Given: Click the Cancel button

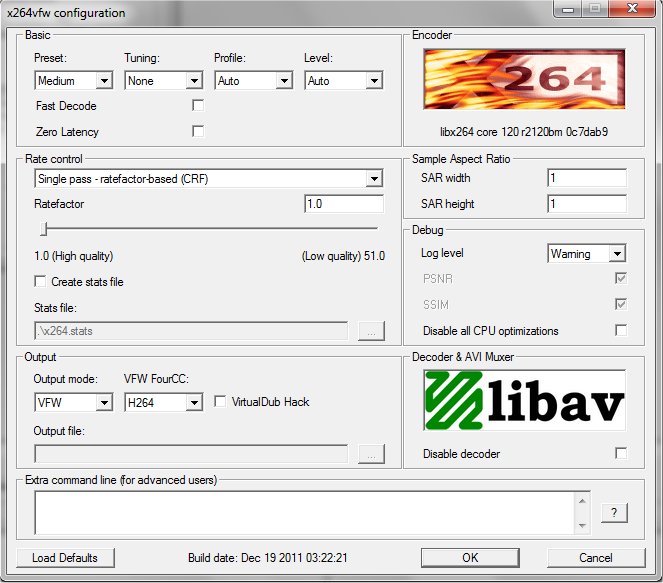Looking at the screenshot, I should pyautogui.click(x=596, y=558).
